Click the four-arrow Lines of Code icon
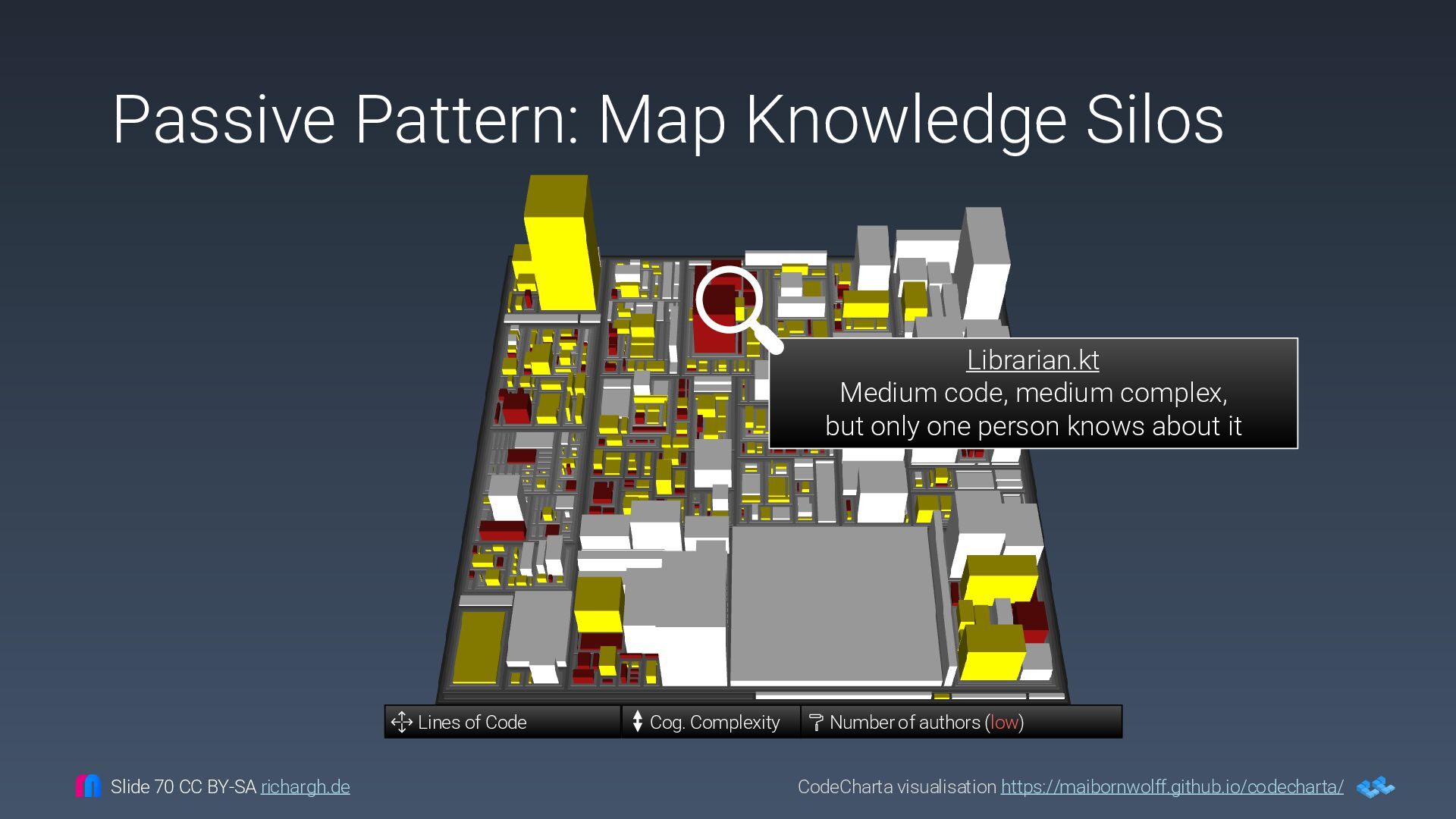The image size is (1456, 819). point(401,722)
